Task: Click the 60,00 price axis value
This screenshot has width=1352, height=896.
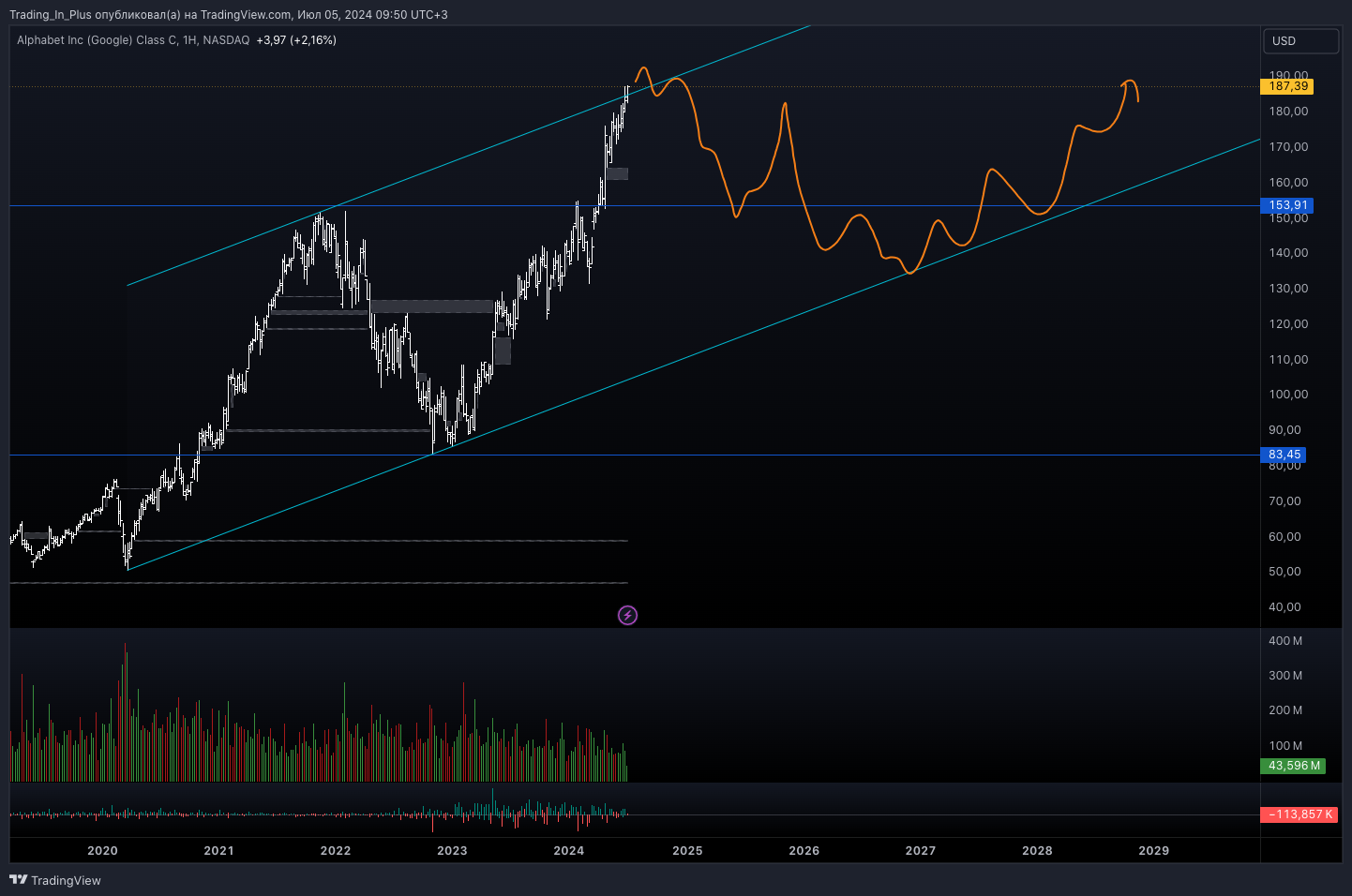Action: [x=1284, y=537]
